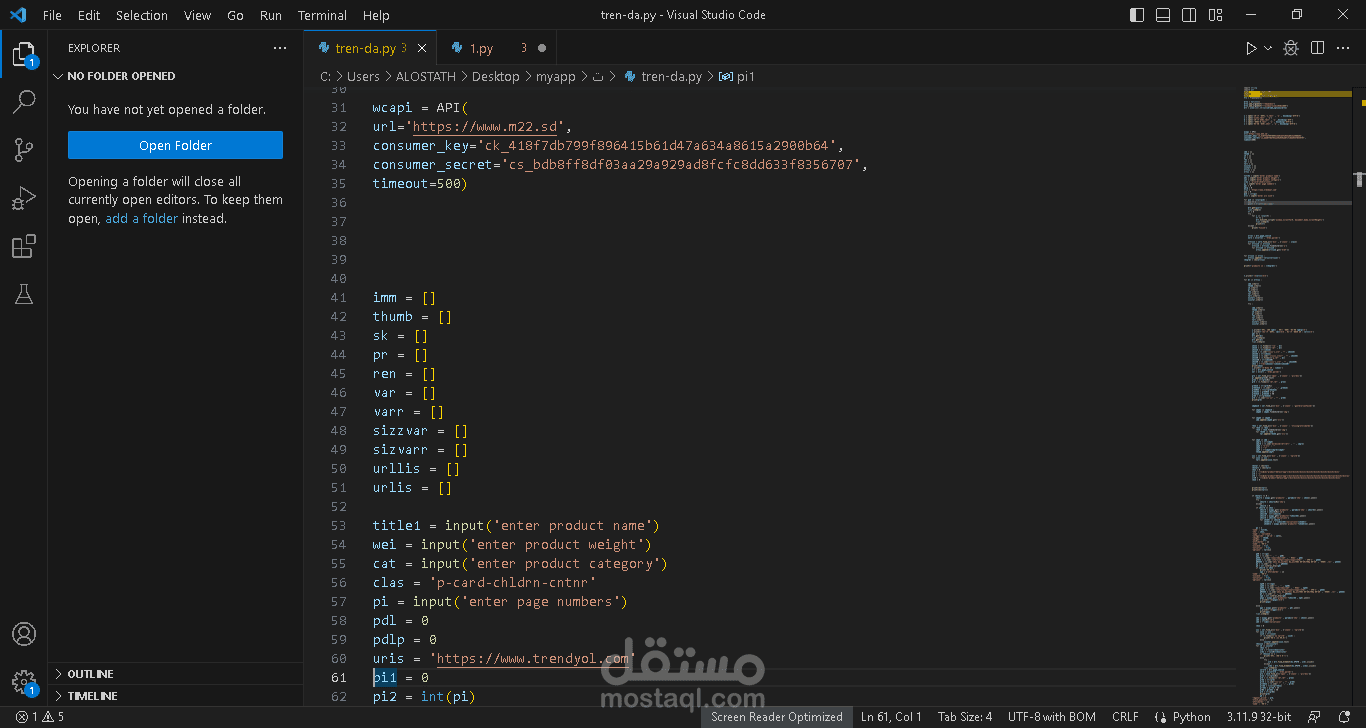1366x728 pixels.
Task: Open the Go menu
Action: tap(236, 15)
